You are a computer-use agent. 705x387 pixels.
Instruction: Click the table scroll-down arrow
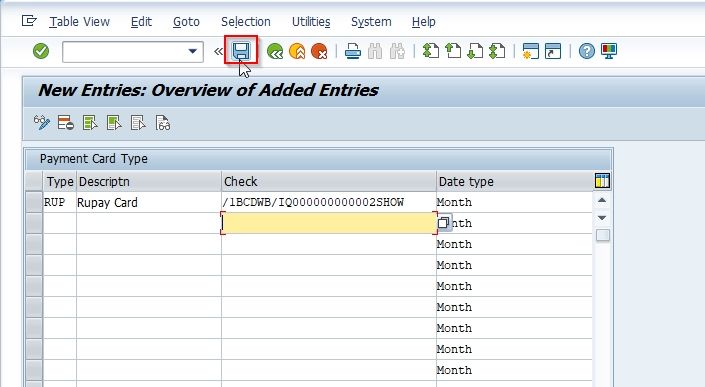coord(602,218)
